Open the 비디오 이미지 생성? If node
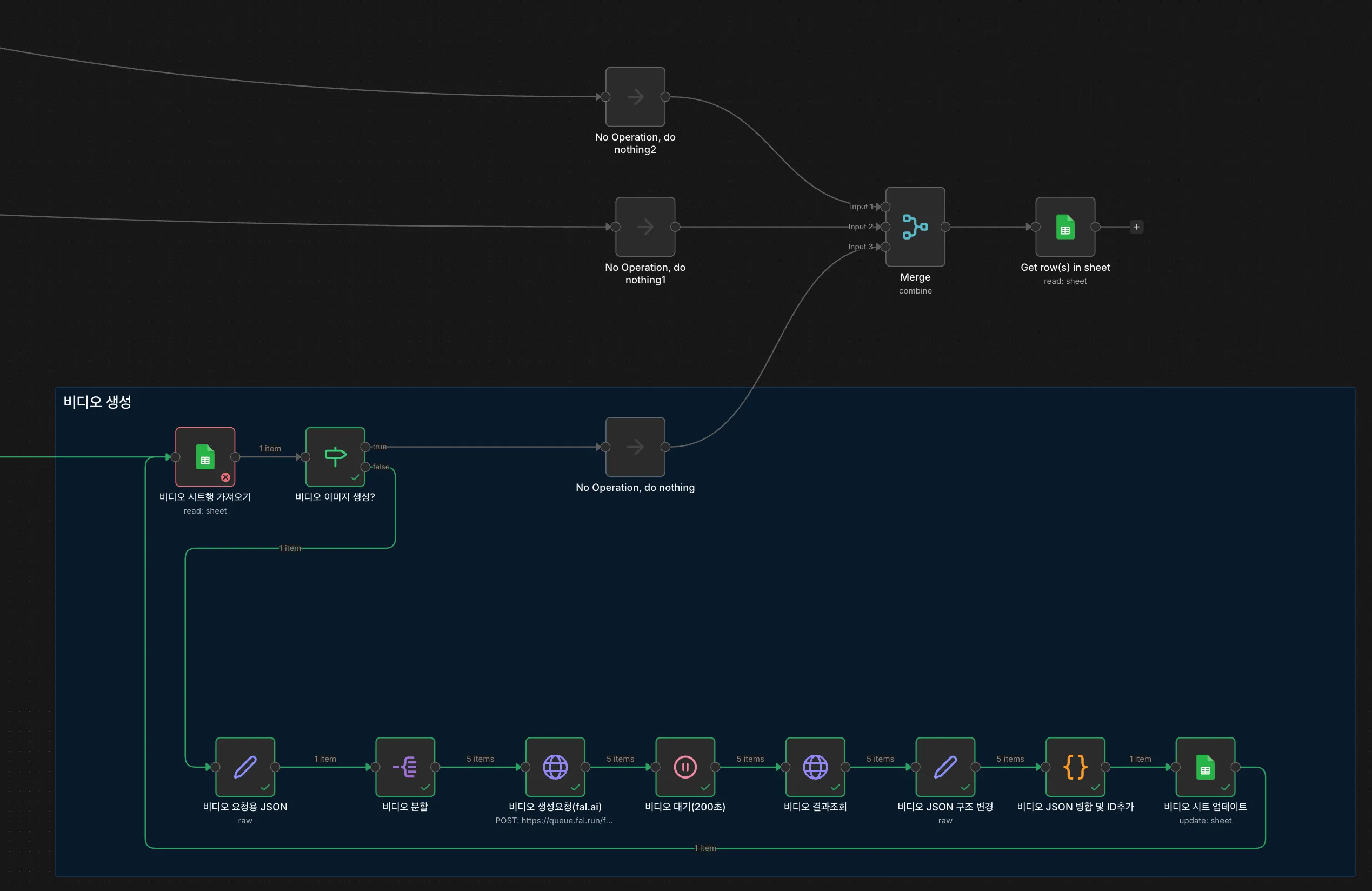1372x891 pixels. (x=335, y=457)
